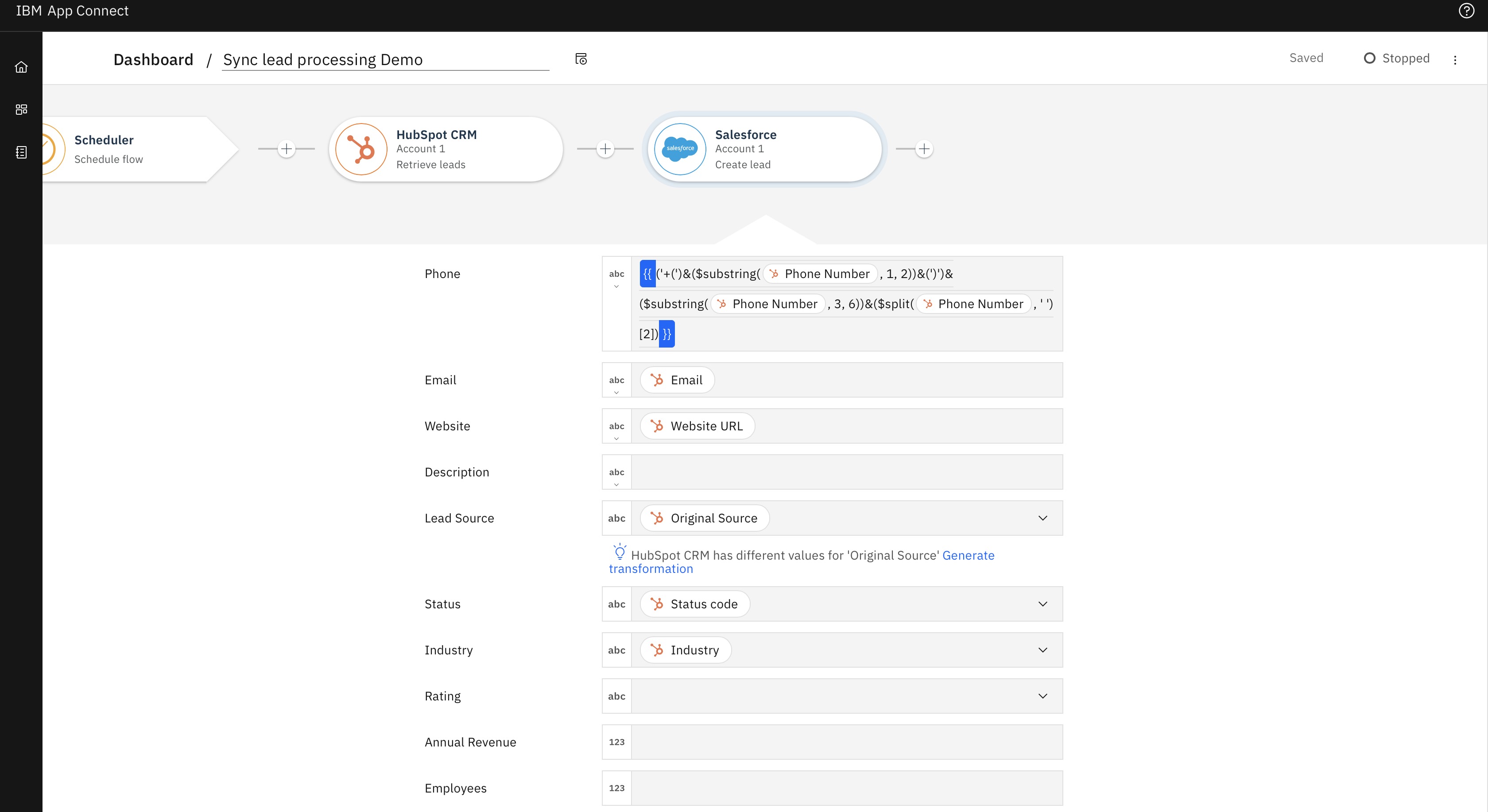Click the Website URL mapping pill
This screenshot has width=1488, height=812.
697,426
